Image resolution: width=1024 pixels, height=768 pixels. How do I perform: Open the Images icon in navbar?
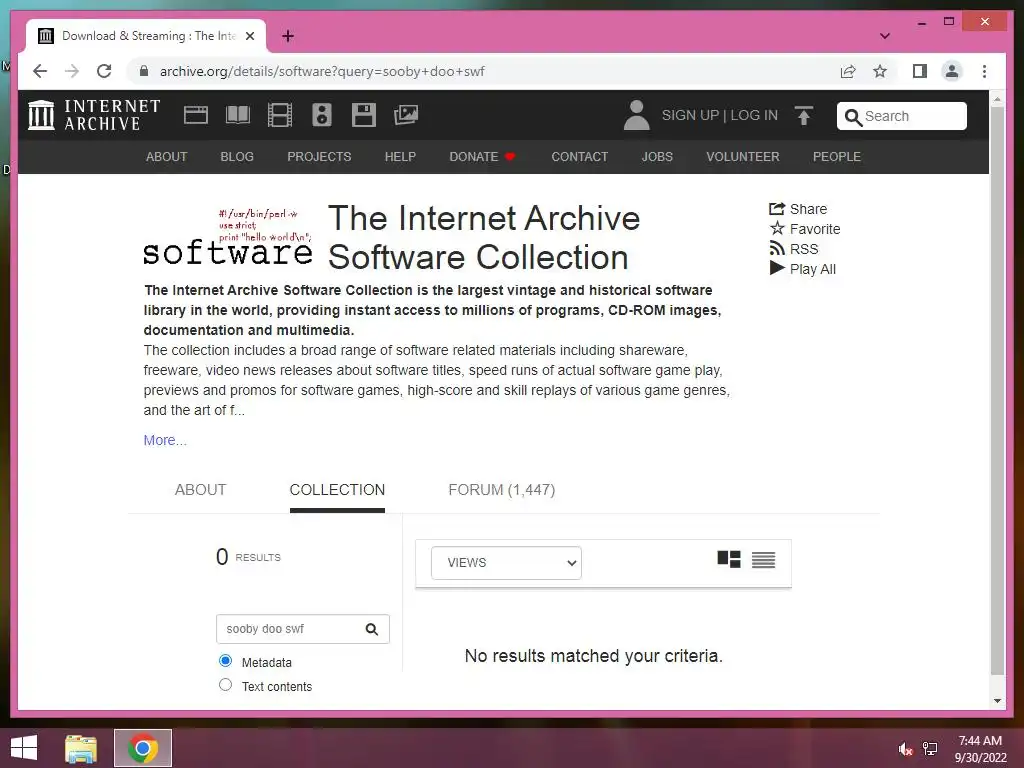[x=406, y=115]
